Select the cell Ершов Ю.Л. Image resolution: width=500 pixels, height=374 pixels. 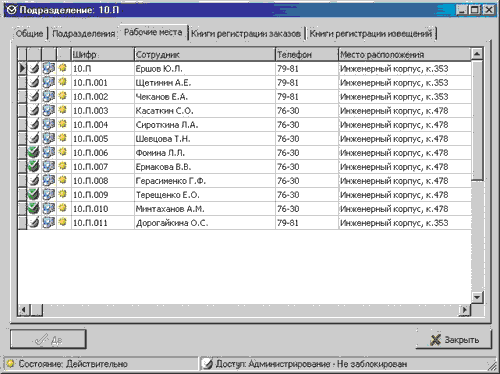pos(205,69)
